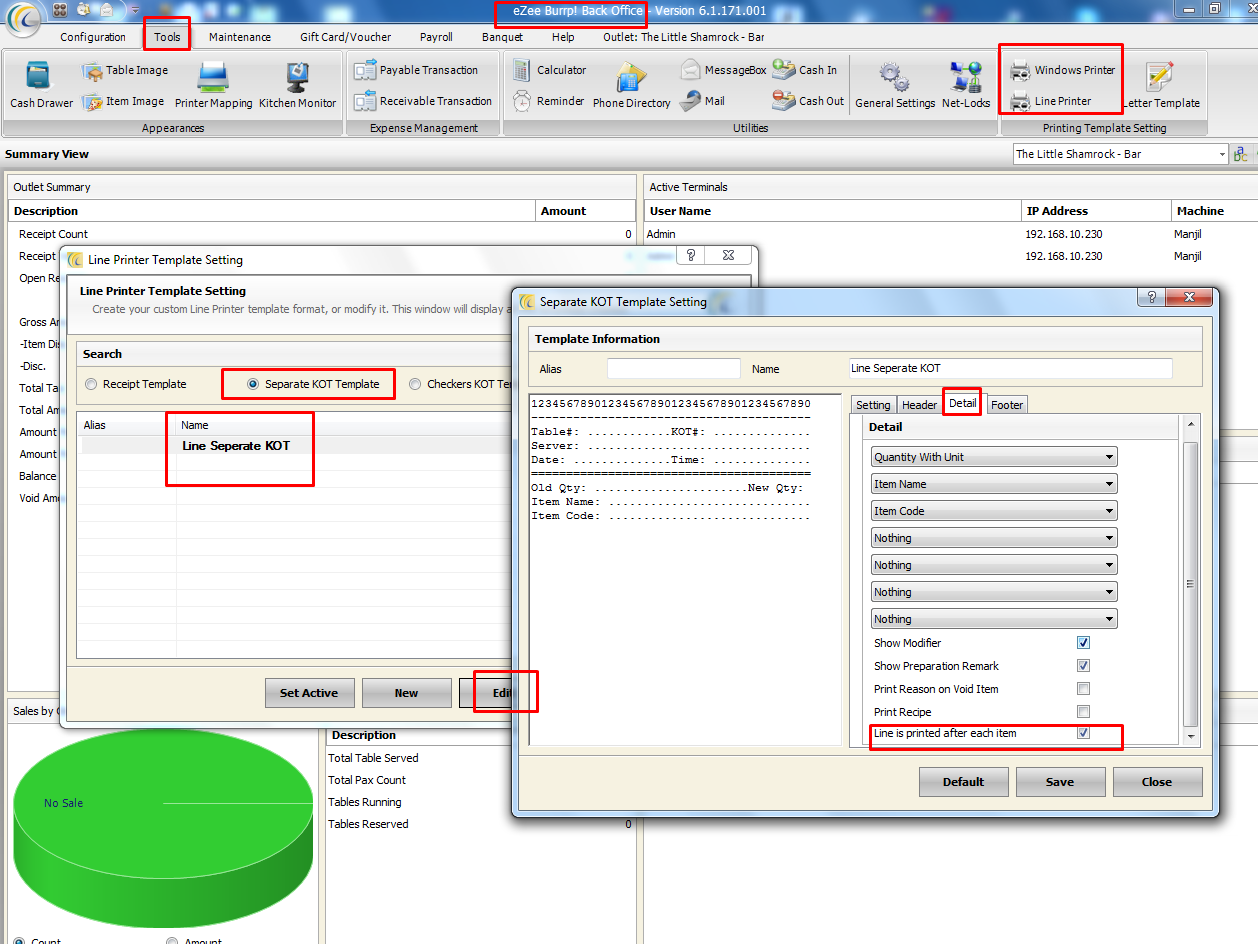The height and width of the screenshot is (944, 1258).
Task: Switch to the Setting tab
Action: 873,405
